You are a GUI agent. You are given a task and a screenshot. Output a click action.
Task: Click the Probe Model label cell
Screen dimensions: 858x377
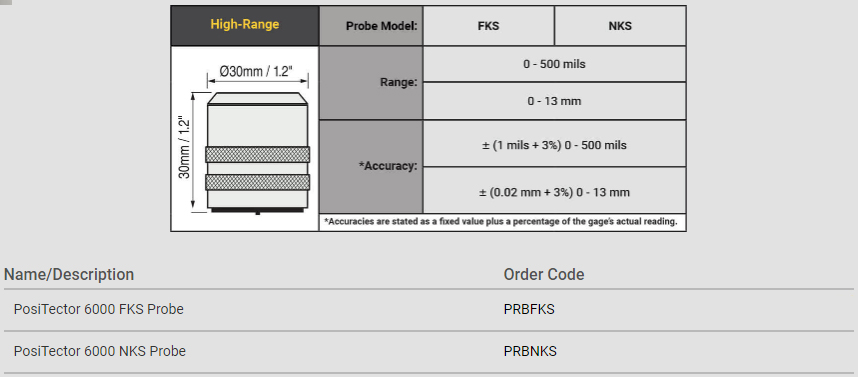coord(371,26)
